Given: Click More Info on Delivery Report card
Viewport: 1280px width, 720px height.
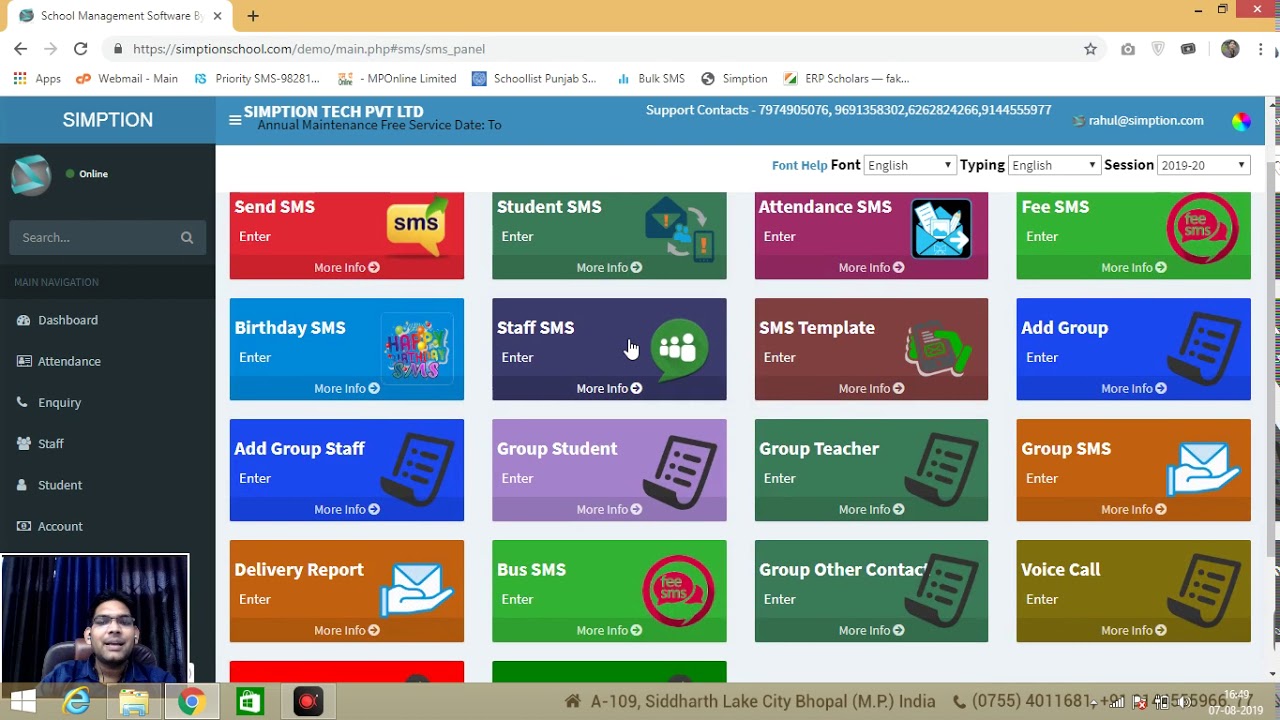Looking at the screenshot, I should click(347, 631).
